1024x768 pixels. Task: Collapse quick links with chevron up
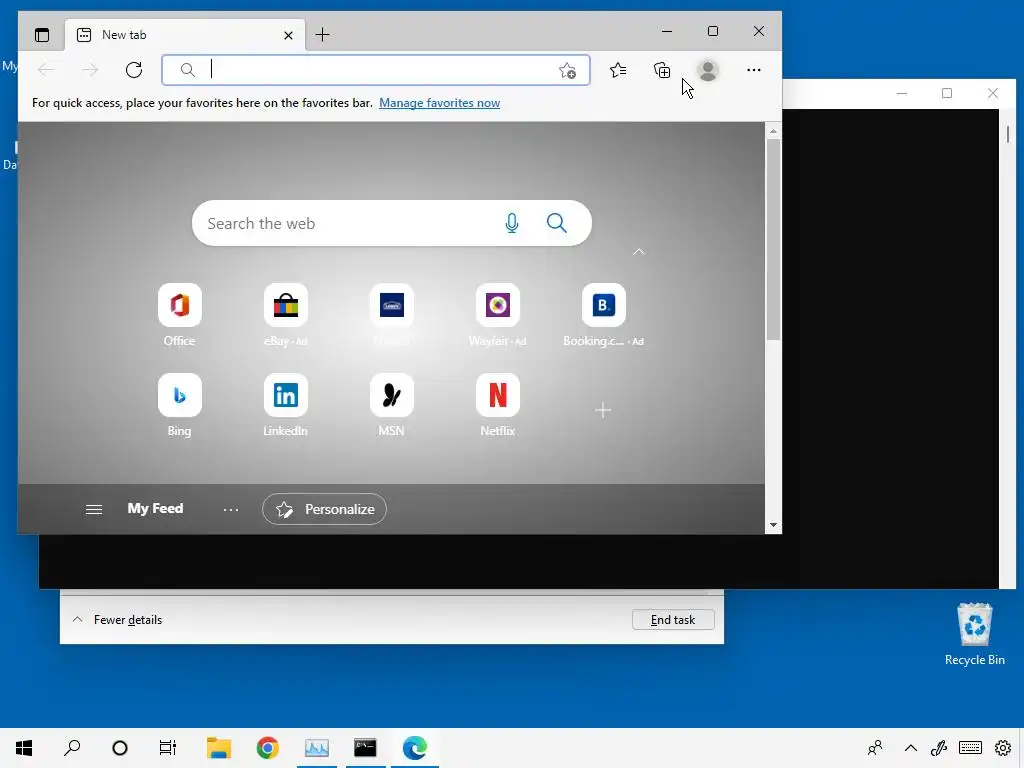coord(639,251)
